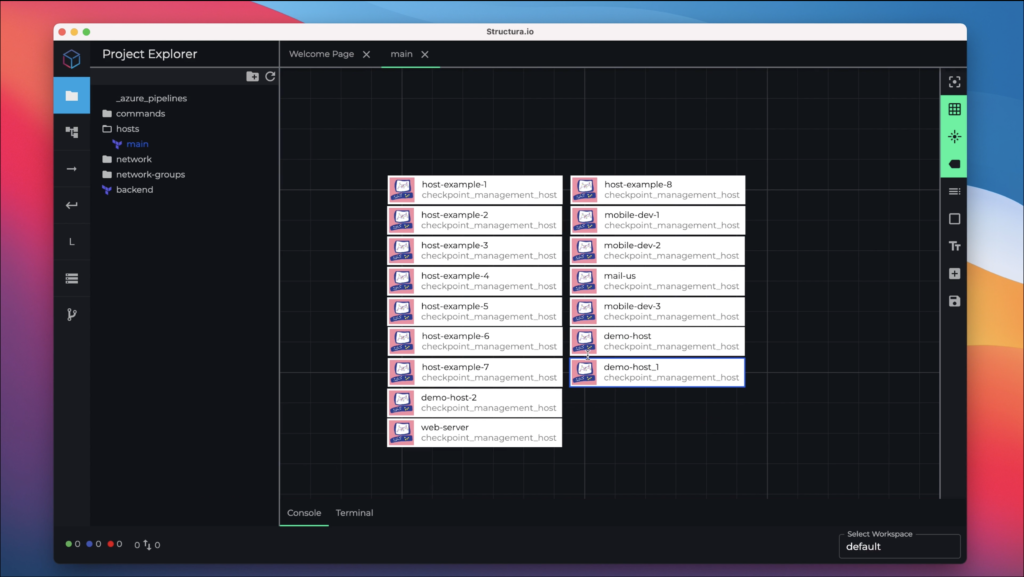This screenshot has height=577, width=1024.
Task: Select the mobile-dev-3 node
Action: pyautogui.click(x=658, y=311)
